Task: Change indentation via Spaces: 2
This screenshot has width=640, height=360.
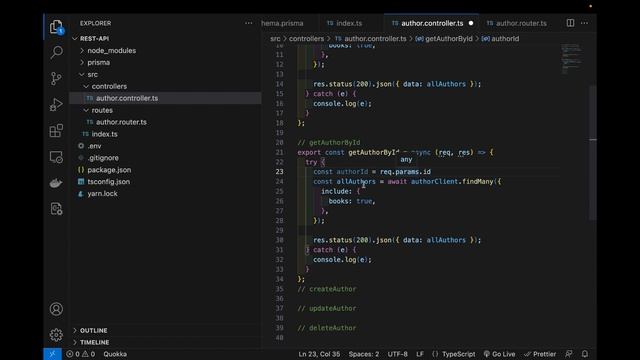Action: (x=363, y=354)
